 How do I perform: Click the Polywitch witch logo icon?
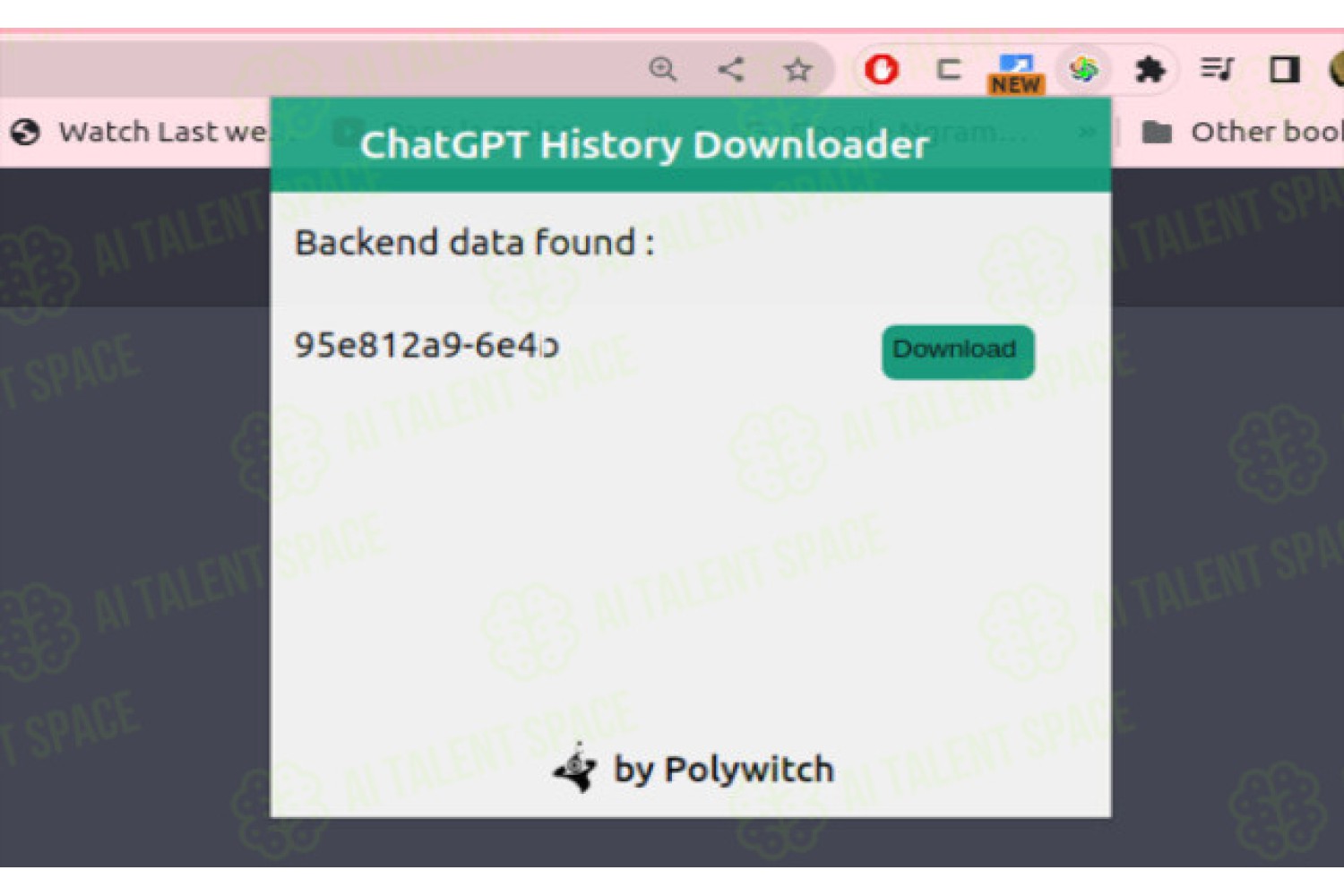click(576, 769)
